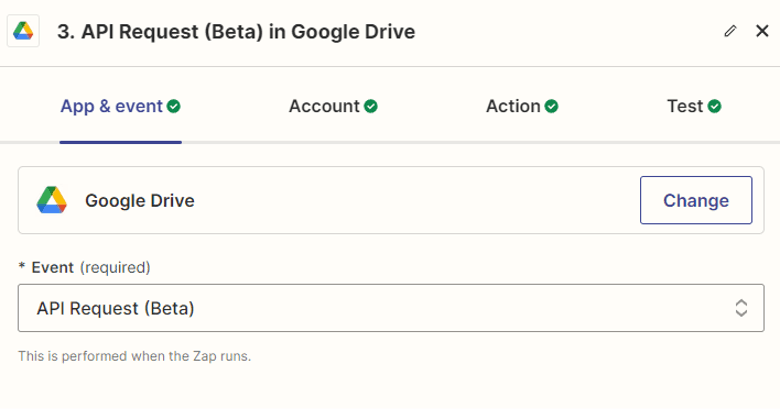The width and height of the screenshot is (780, 410).
Task: Click the green checkmark next to Account
Action: point(371,106)
